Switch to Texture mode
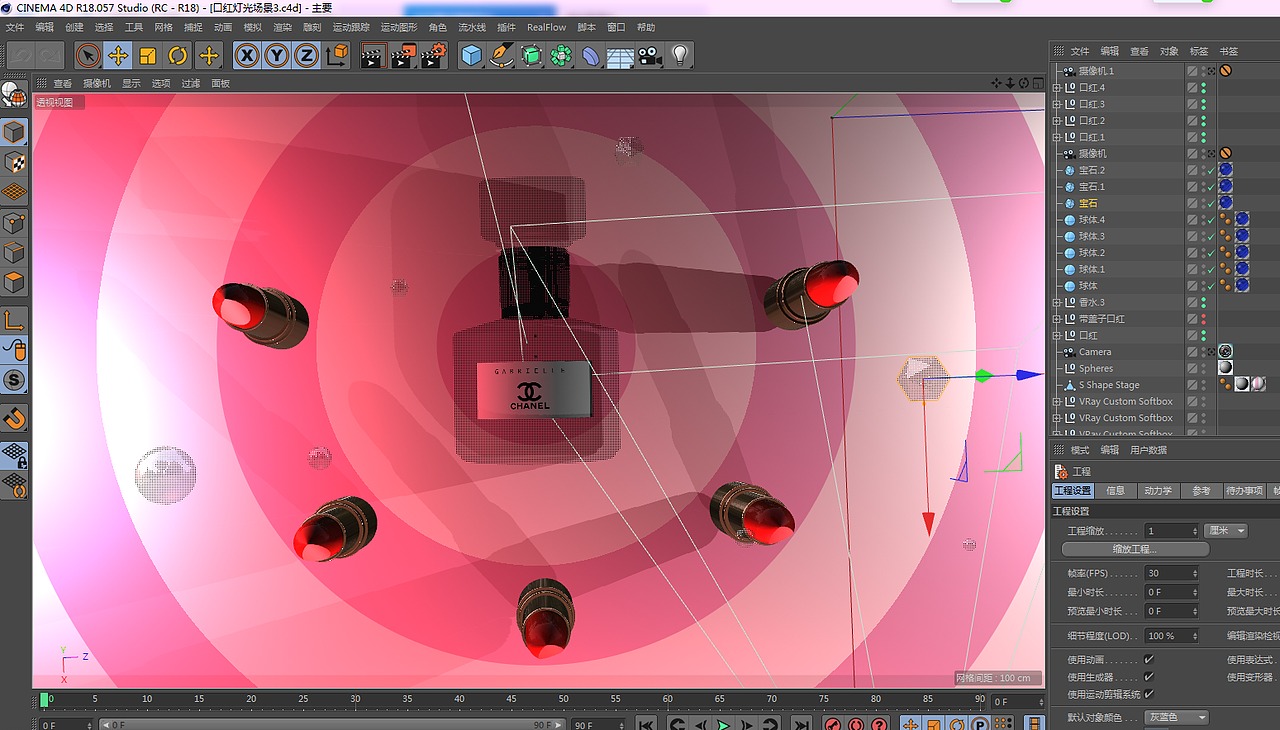Image resolution: width=1280 pixels, height=730 pixels. [x=14, y=162]
